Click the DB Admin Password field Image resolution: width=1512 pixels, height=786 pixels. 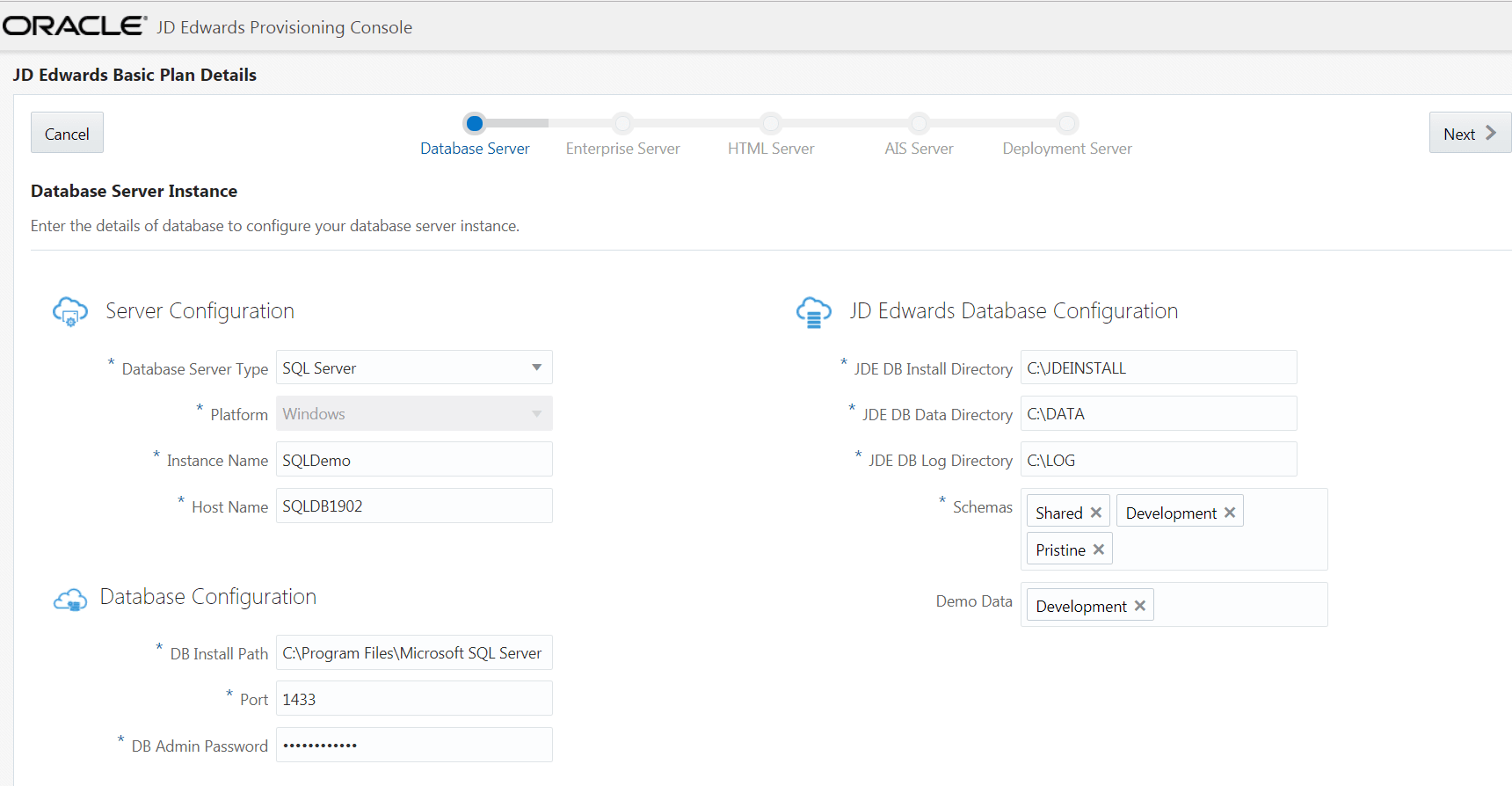pos(414,745)
